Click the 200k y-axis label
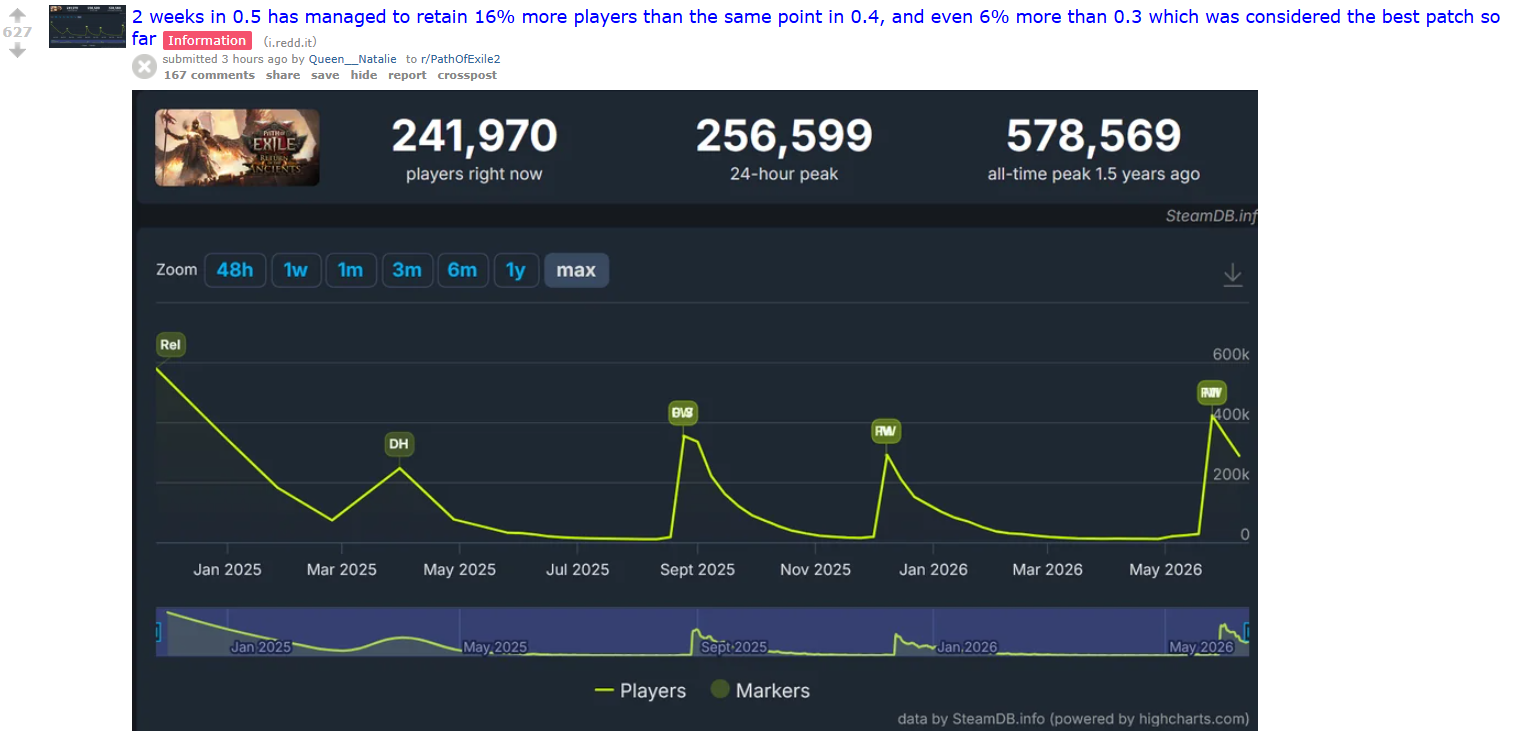 pos(1231,475)
